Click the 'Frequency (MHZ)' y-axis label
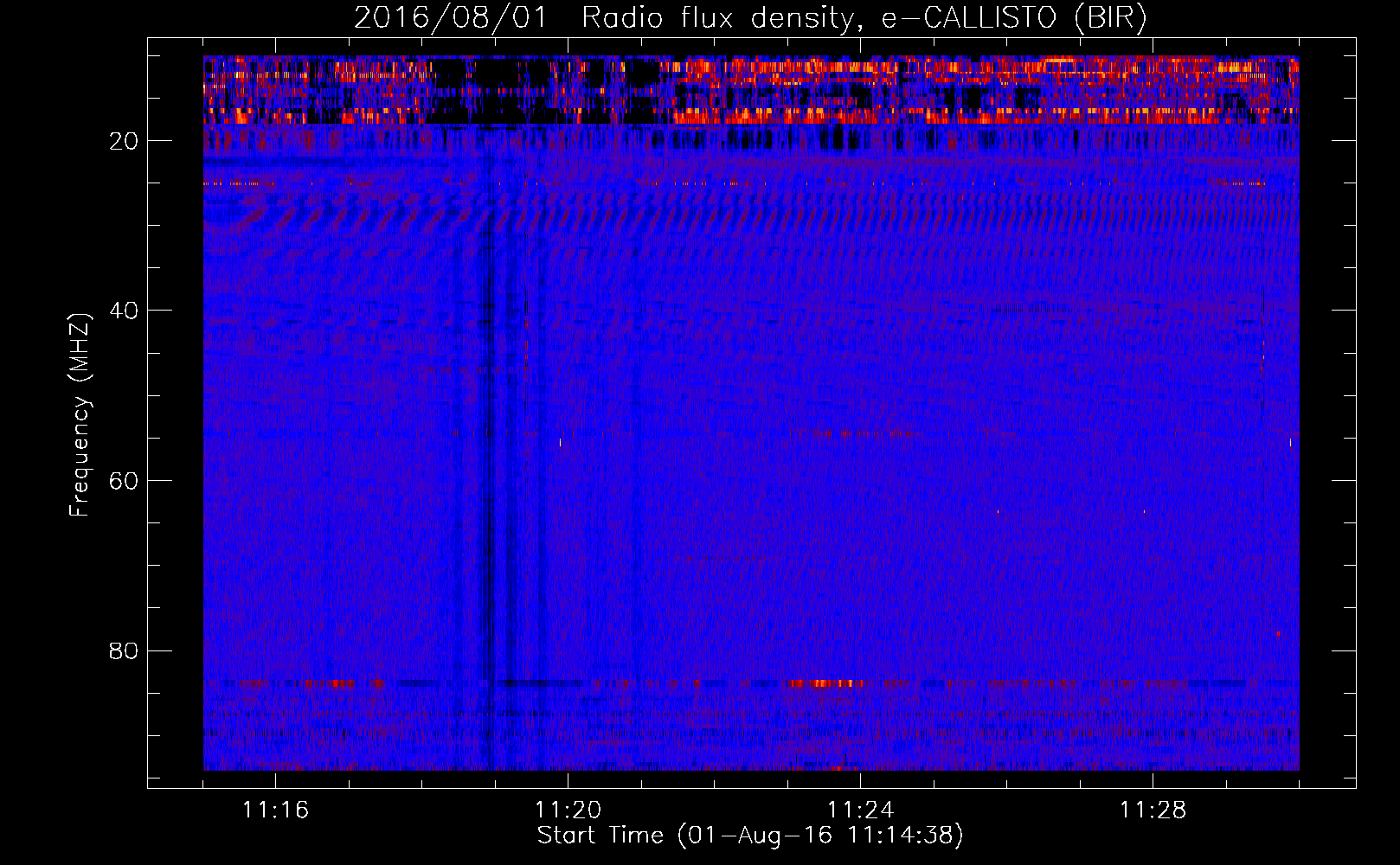 pyautogui.click(x=80, y=415)
